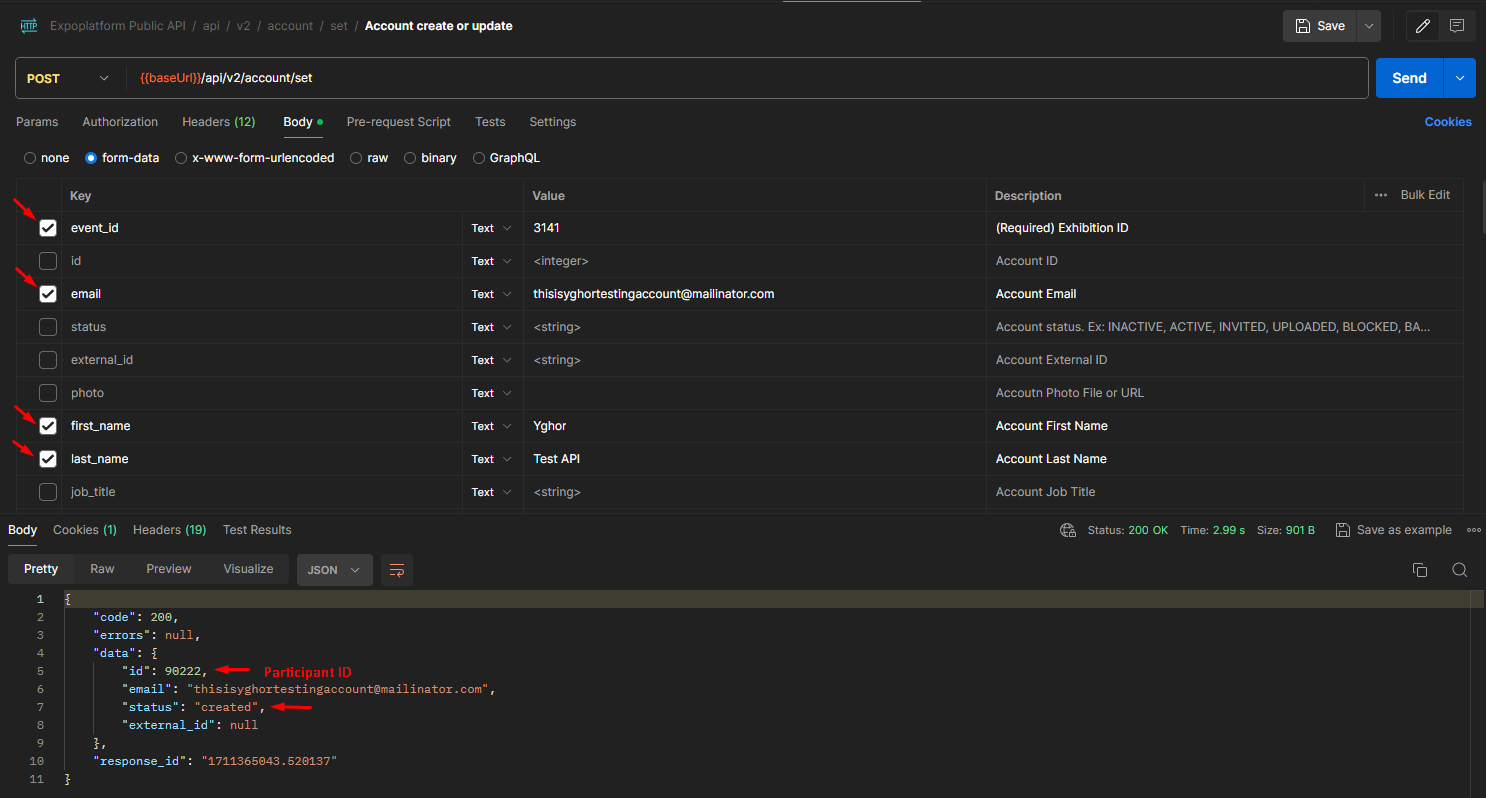This screenshot has height=798, width=1487.
Task: Open the Test Results response tab
Action: pyautogui.click(x=257, y=530)
